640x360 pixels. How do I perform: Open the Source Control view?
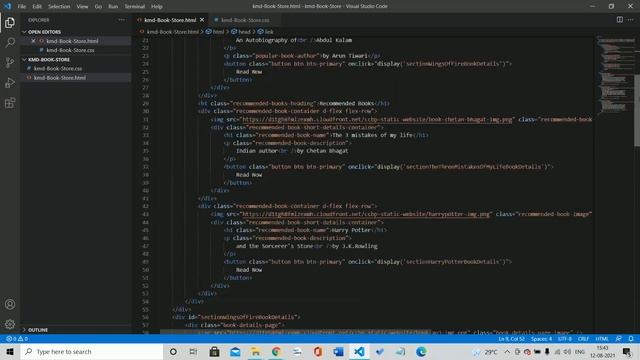coord(10,62)
